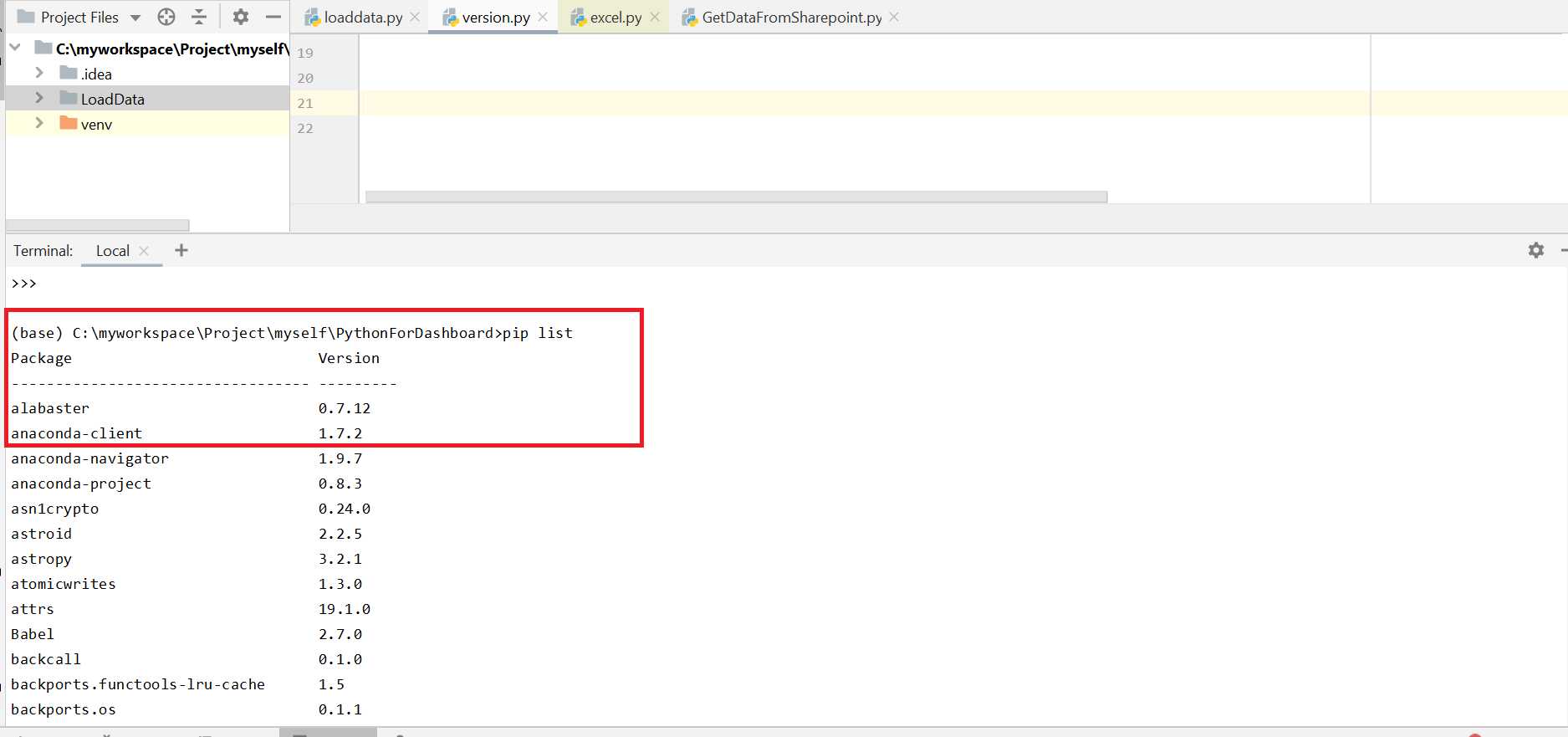This screenshot has width=1568, height=737.
Task: Select the venv folder row
Action: pyautogui.click(x=147, y=124)
